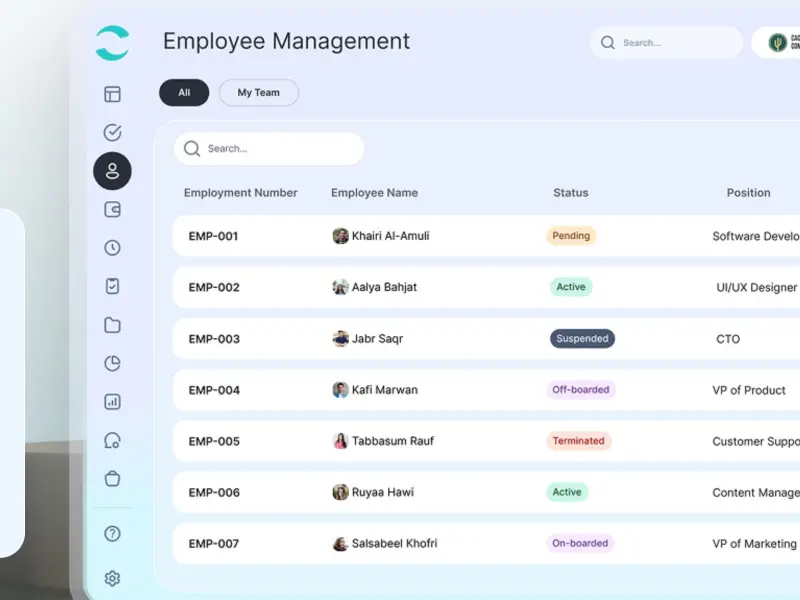Screen dimensions: 800x600
Task: Open the headset support icon in sidebar
Action: [112, 440]
